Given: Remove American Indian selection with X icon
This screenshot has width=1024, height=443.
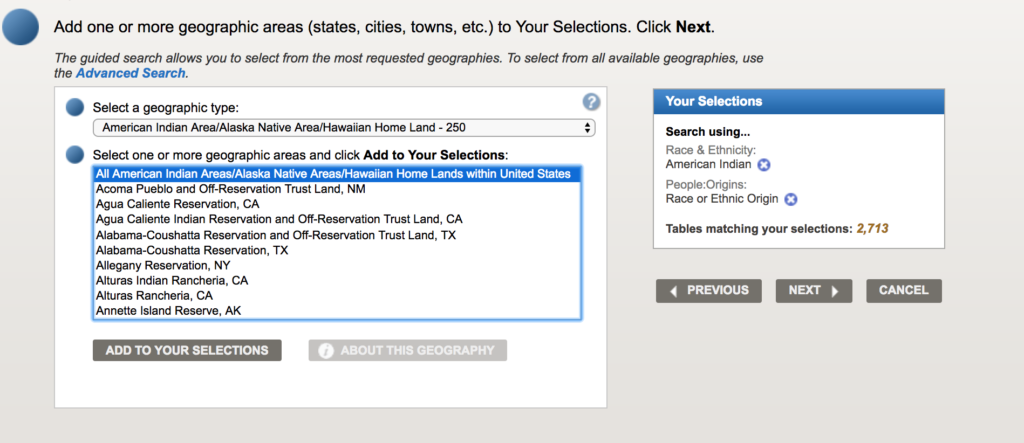Looking at the screenshot, I should click(764, 165).
